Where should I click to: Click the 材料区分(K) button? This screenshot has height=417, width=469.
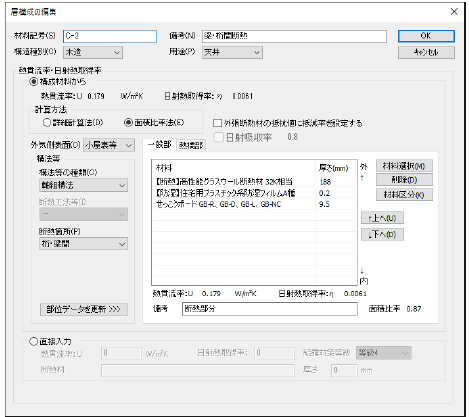tap(404, 195)
